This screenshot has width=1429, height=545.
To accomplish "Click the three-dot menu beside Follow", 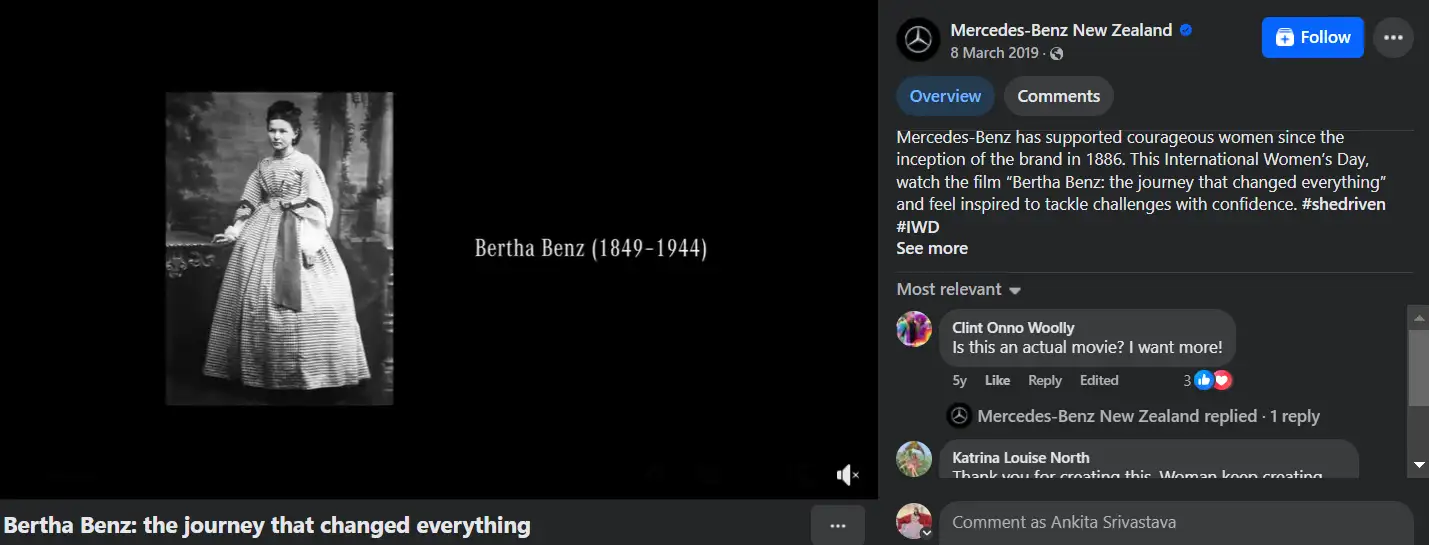I will 1393,38.
